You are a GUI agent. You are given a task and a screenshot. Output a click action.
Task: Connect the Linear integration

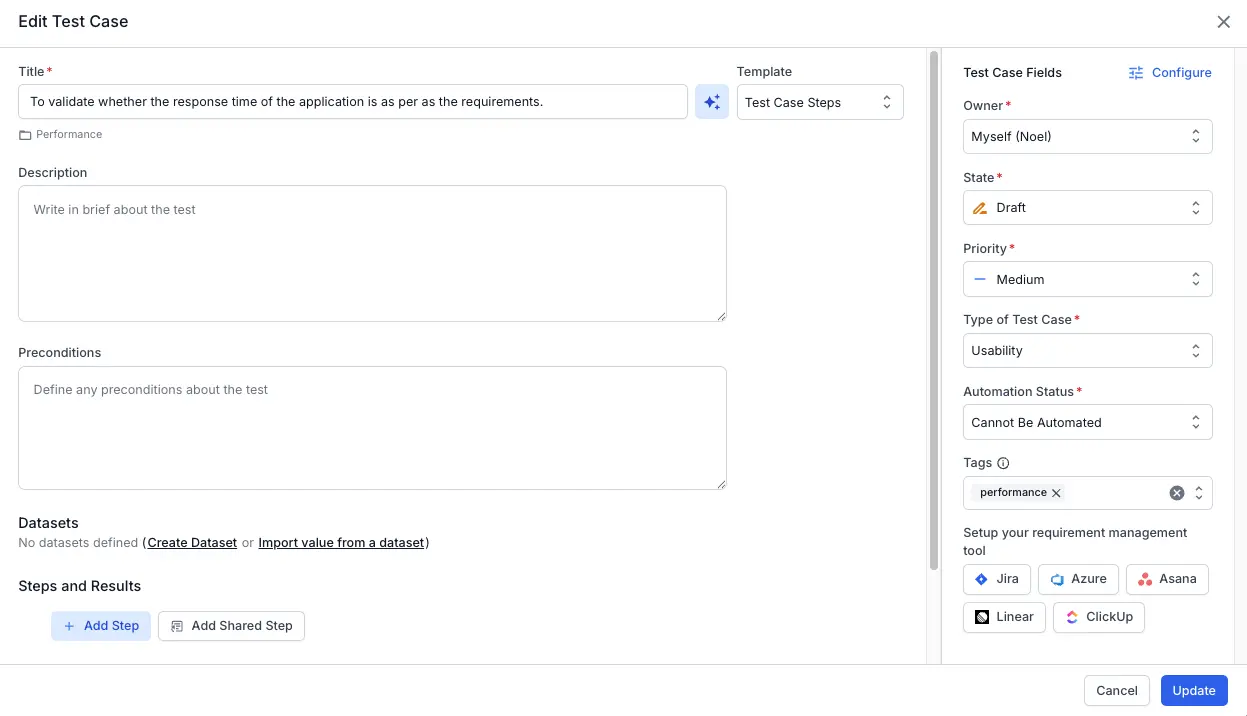coord(1004,617)
